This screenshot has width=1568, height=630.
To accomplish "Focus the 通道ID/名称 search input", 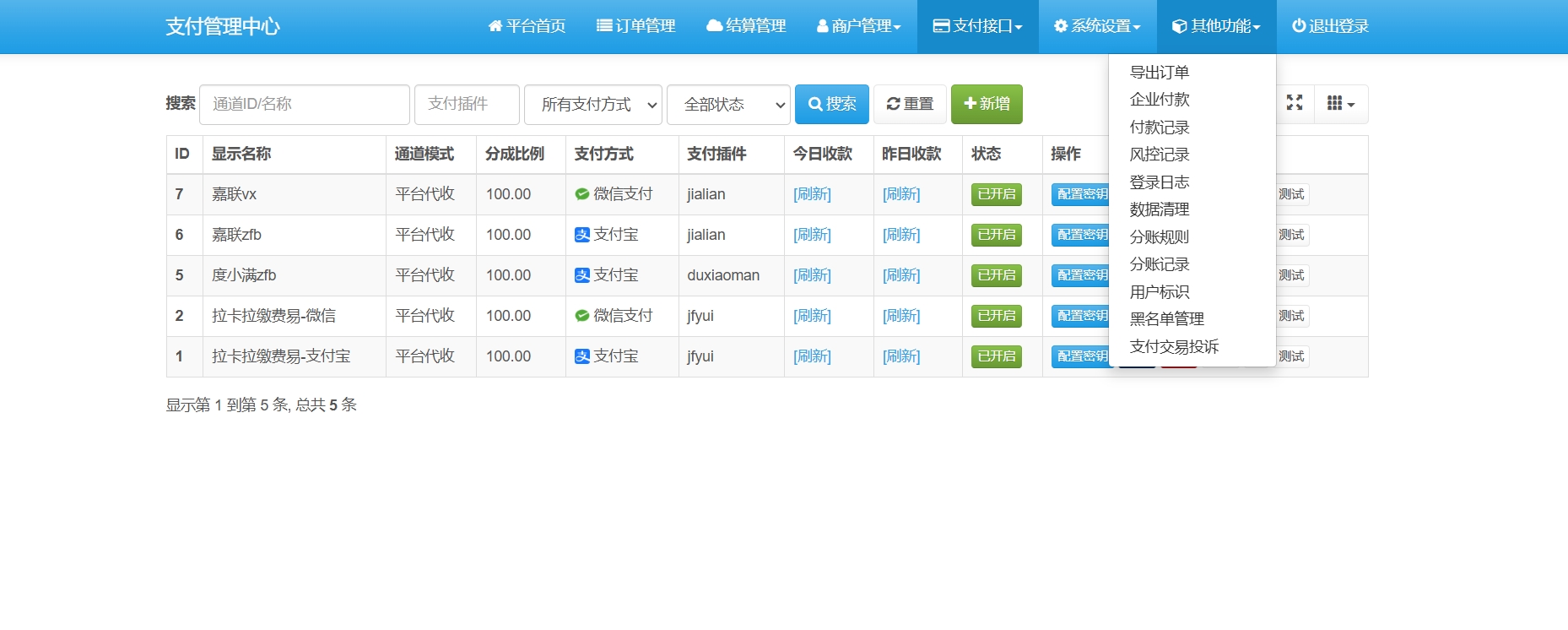I will point(304,104).
